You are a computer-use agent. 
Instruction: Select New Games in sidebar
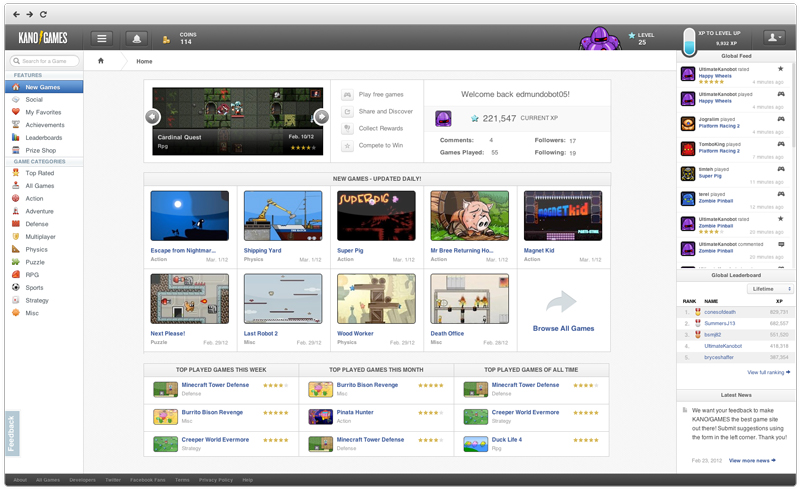(x=44, y=87)
